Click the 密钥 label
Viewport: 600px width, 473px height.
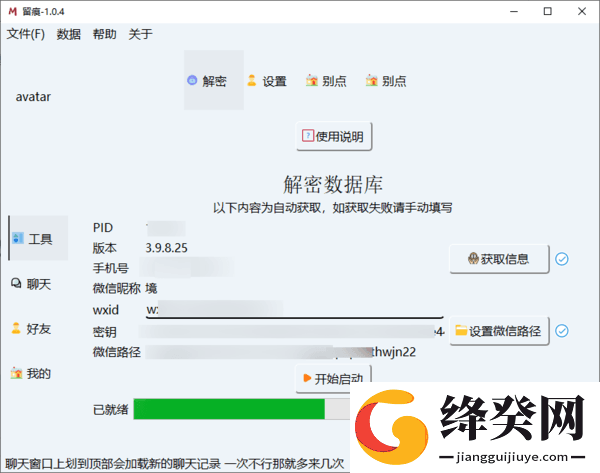pyautogui.click(x=104, y=332)
